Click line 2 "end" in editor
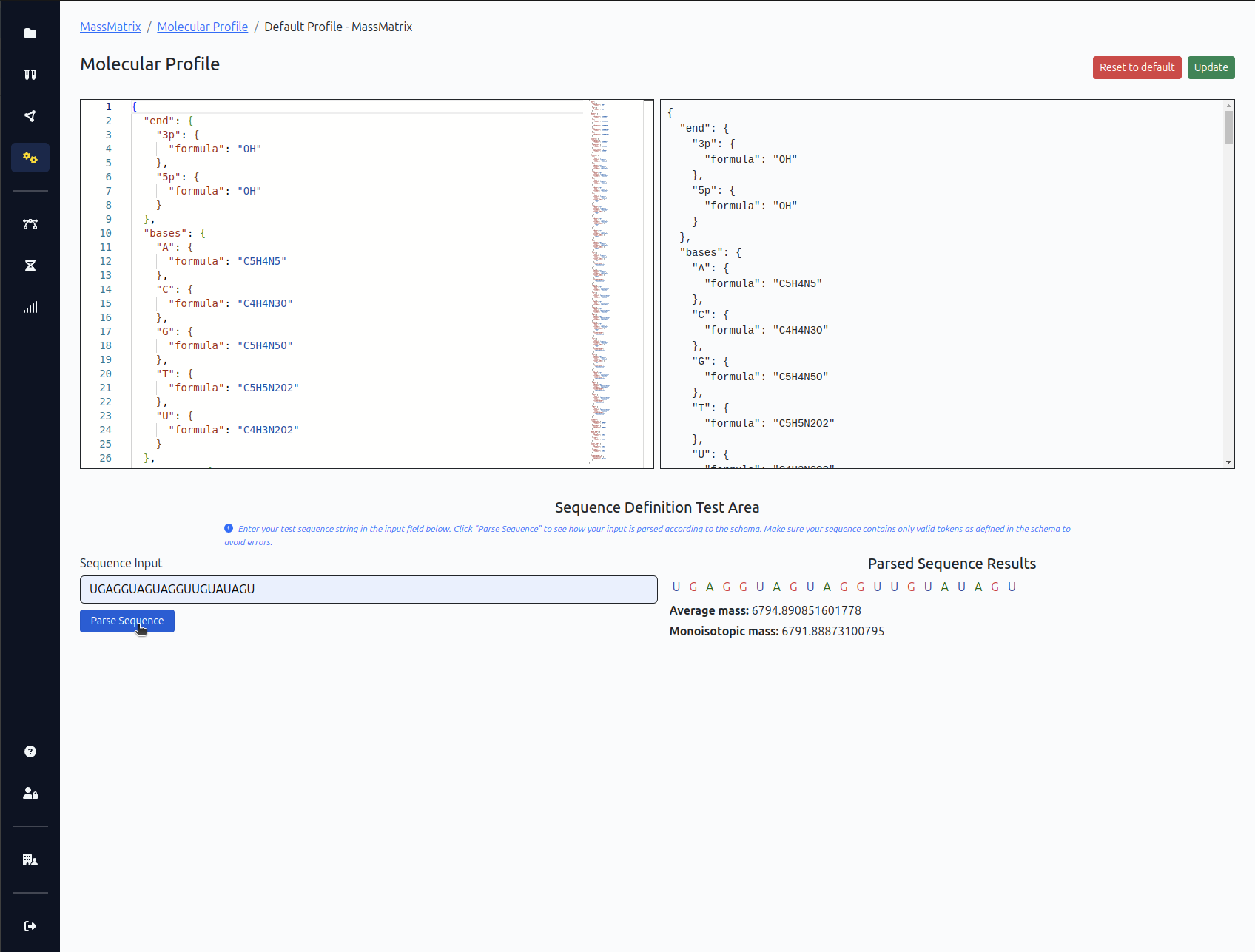Viewport: 1255px width, 952px height. [159, 121]
